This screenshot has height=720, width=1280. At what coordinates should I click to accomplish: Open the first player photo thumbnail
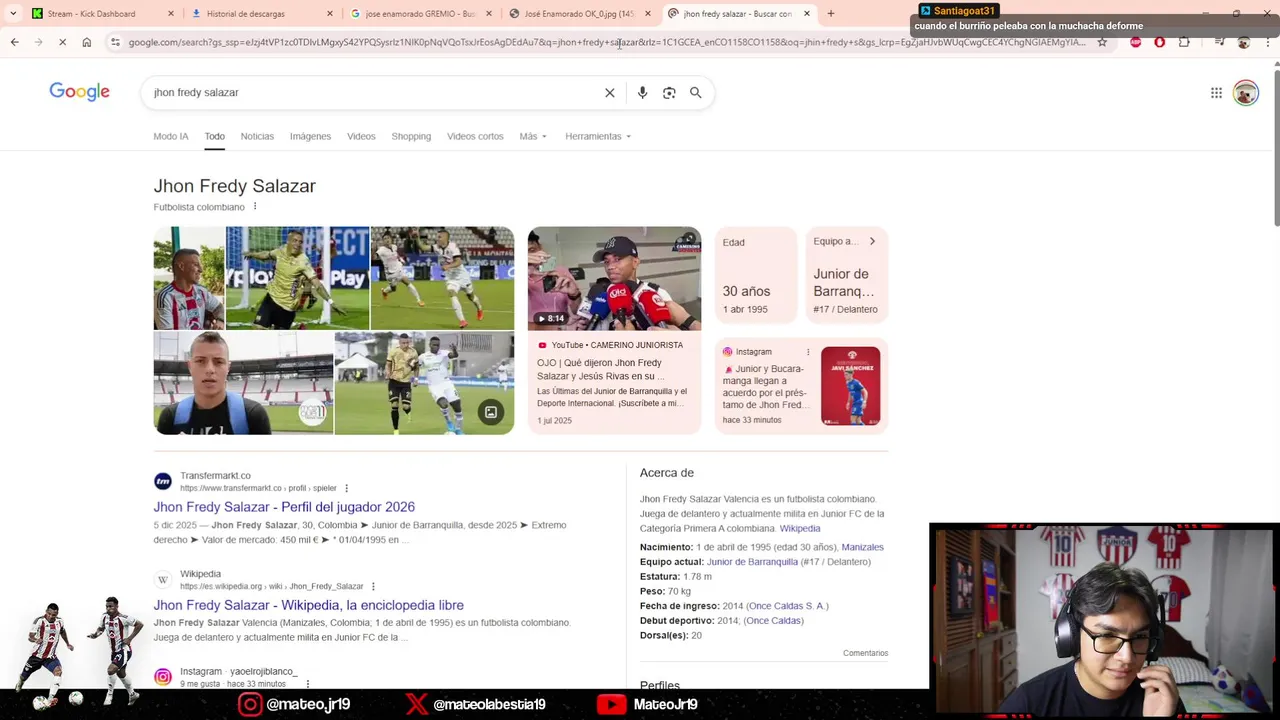pos(189,278)
